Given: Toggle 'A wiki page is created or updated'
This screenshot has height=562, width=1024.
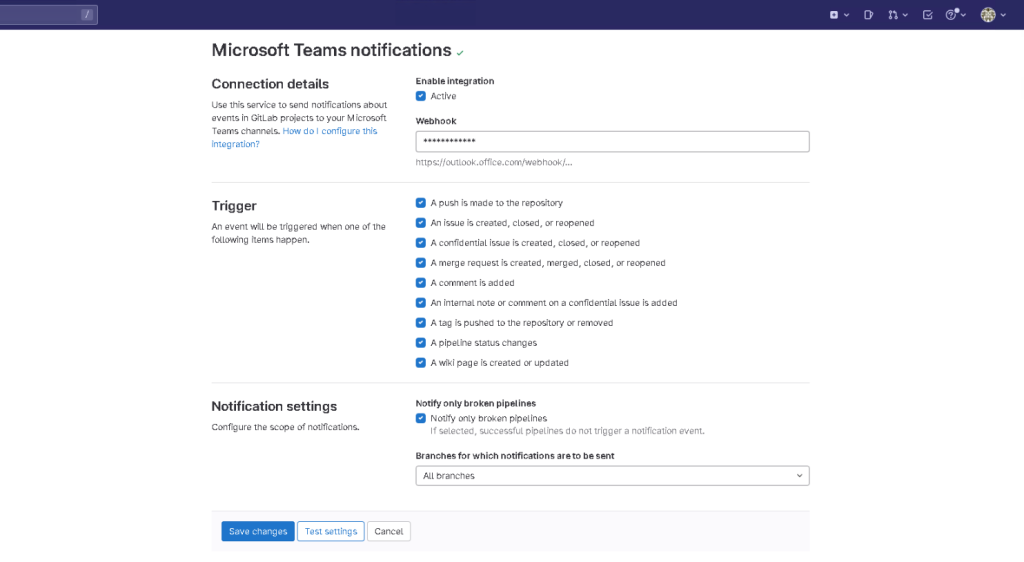Looking at the screenshot, I should (x=421, y=363).
